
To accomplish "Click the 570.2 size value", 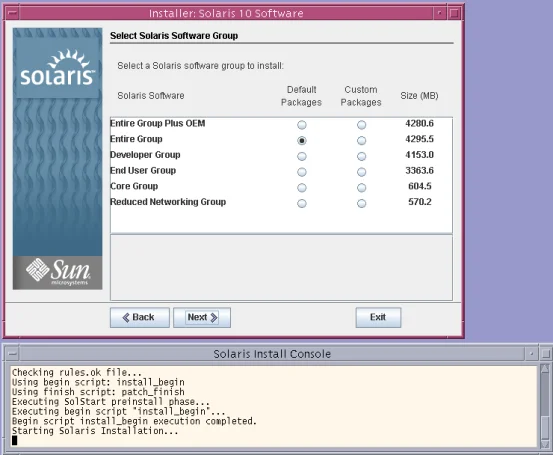I will 420,202.
